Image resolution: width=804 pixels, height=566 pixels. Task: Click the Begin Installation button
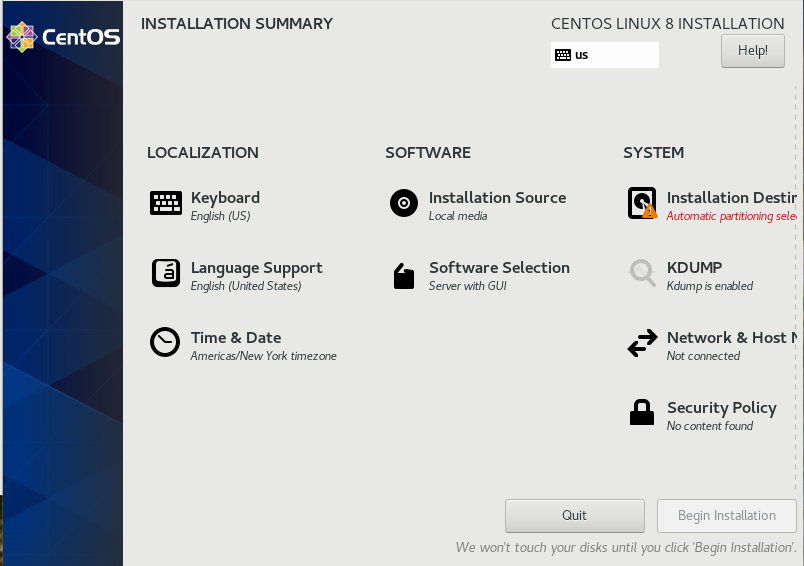727,516
